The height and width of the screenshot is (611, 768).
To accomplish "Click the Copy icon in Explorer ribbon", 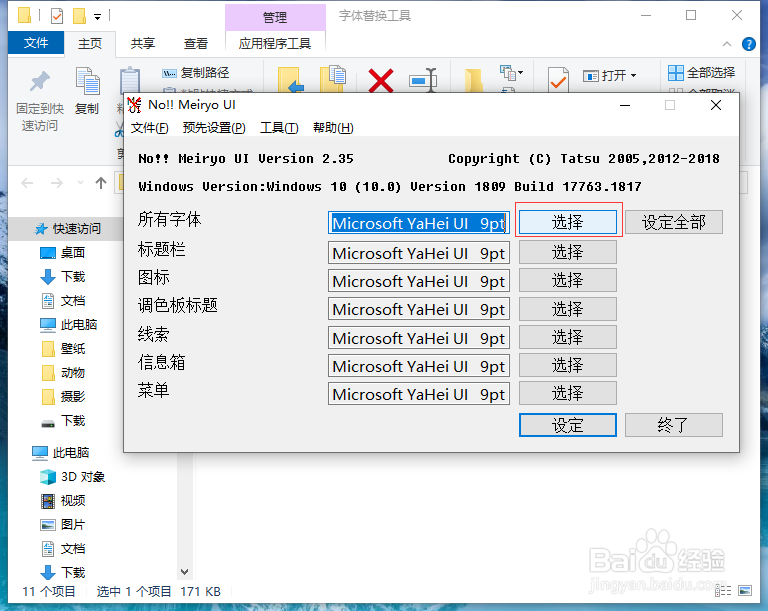I will [x=88, y=81].
